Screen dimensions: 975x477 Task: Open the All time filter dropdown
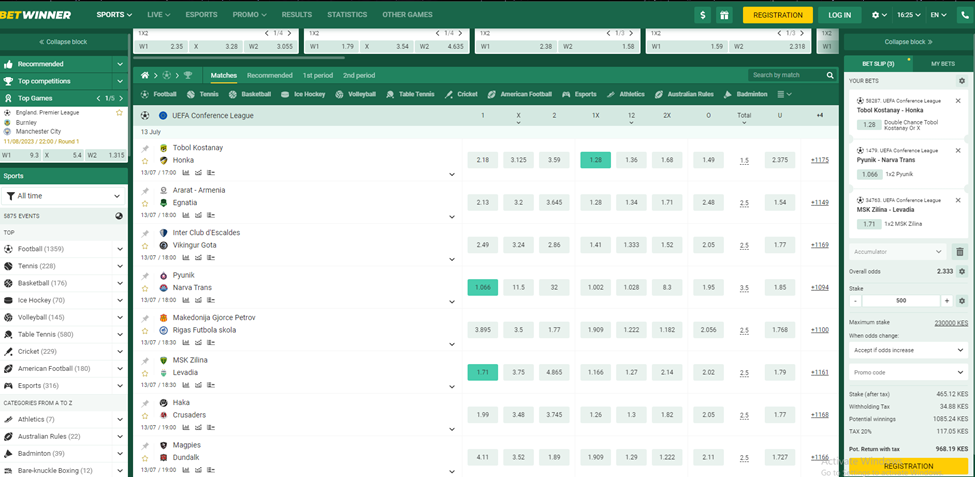tap(64, 196)
